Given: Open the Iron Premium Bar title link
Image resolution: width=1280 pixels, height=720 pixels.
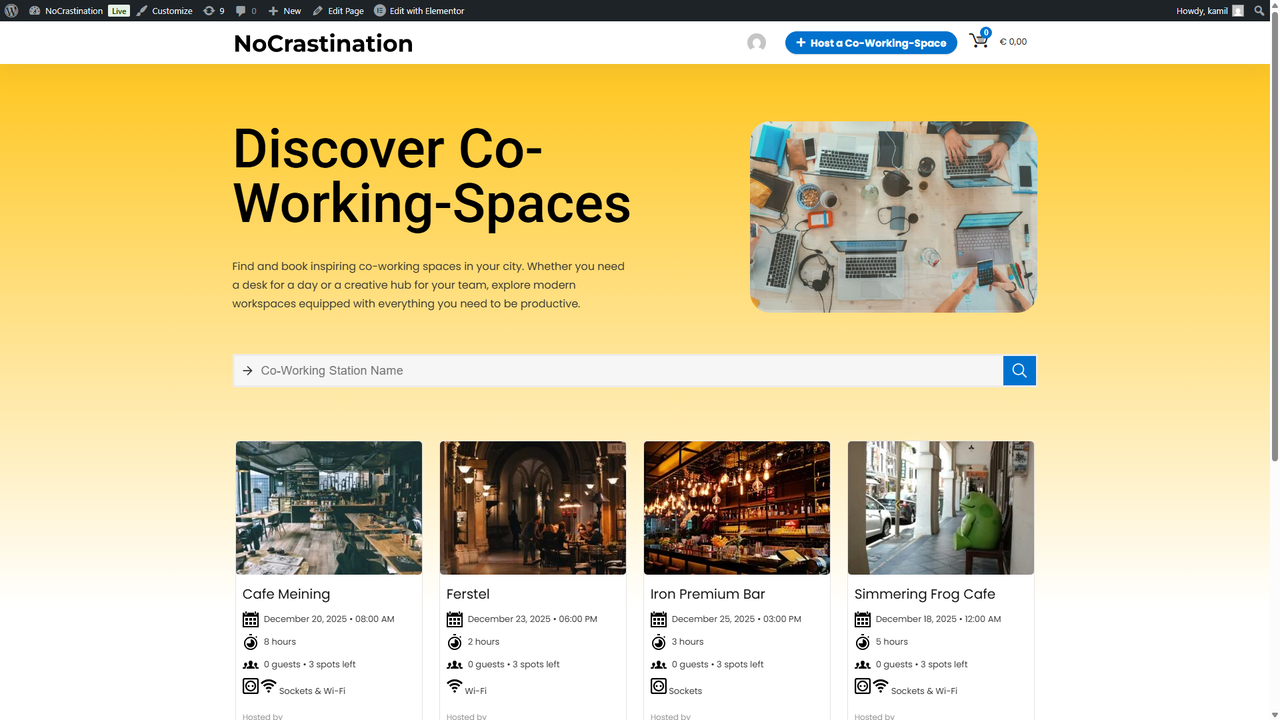Looking at the screenshot, I should tap(708, 594).
